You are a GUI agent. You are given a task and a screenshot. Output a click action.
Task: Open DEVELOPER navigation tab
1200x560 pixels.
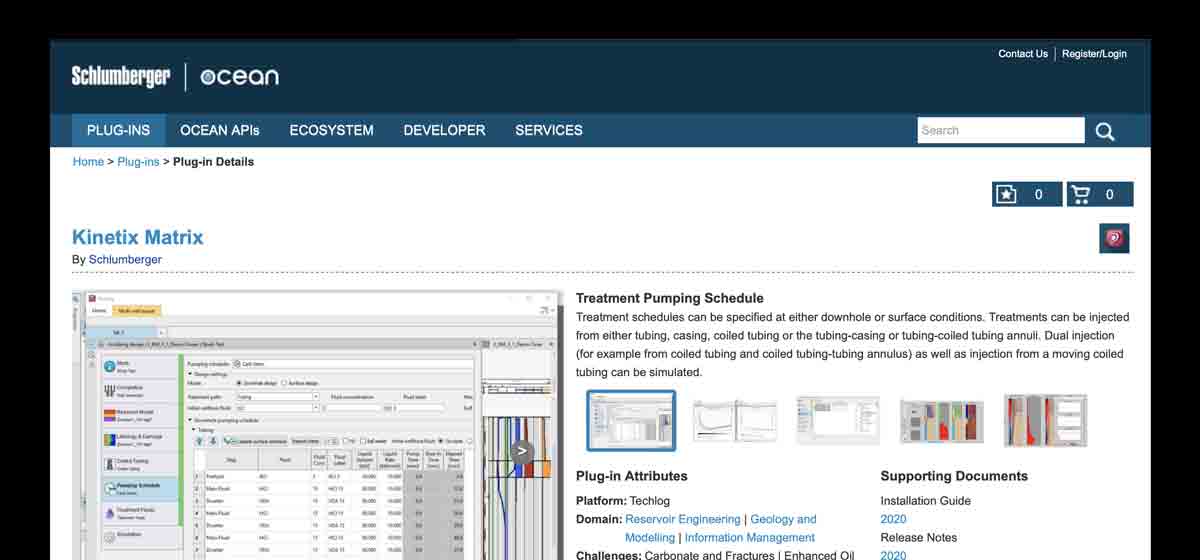tap(444, 130)
